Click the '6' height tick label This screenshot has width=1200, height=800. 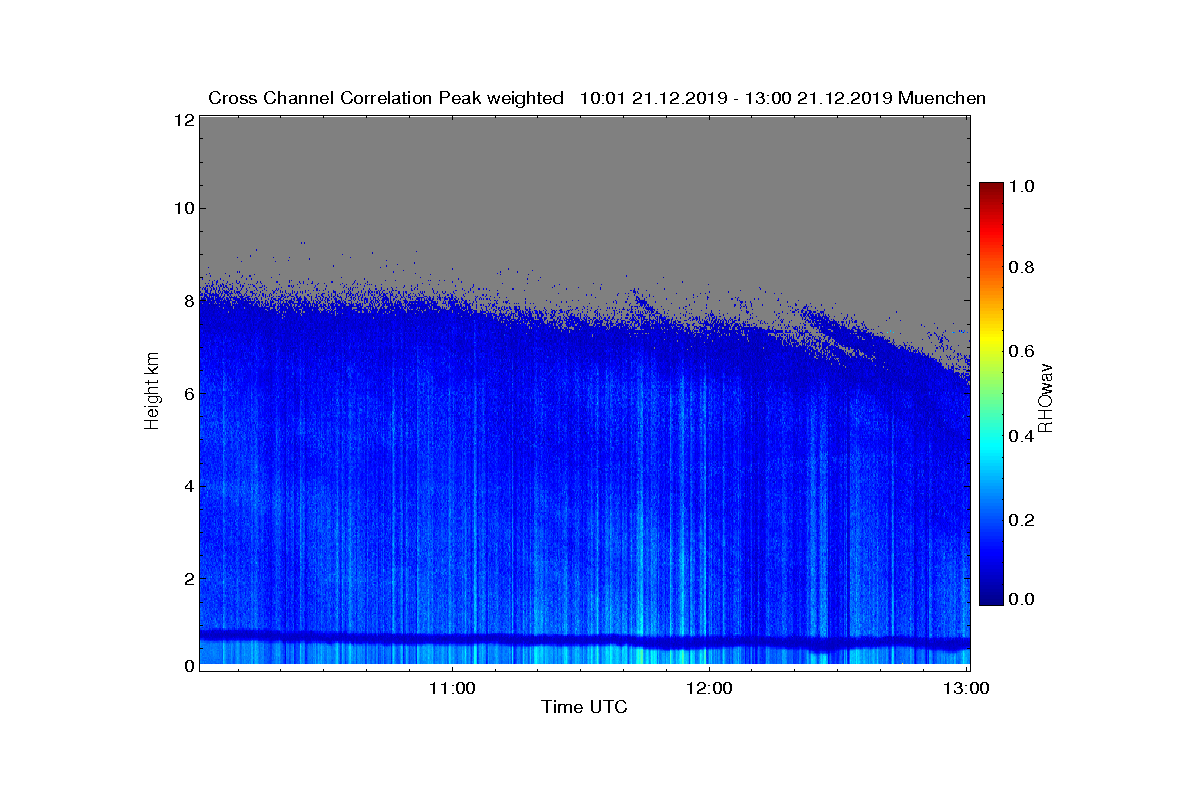[187, 394]
